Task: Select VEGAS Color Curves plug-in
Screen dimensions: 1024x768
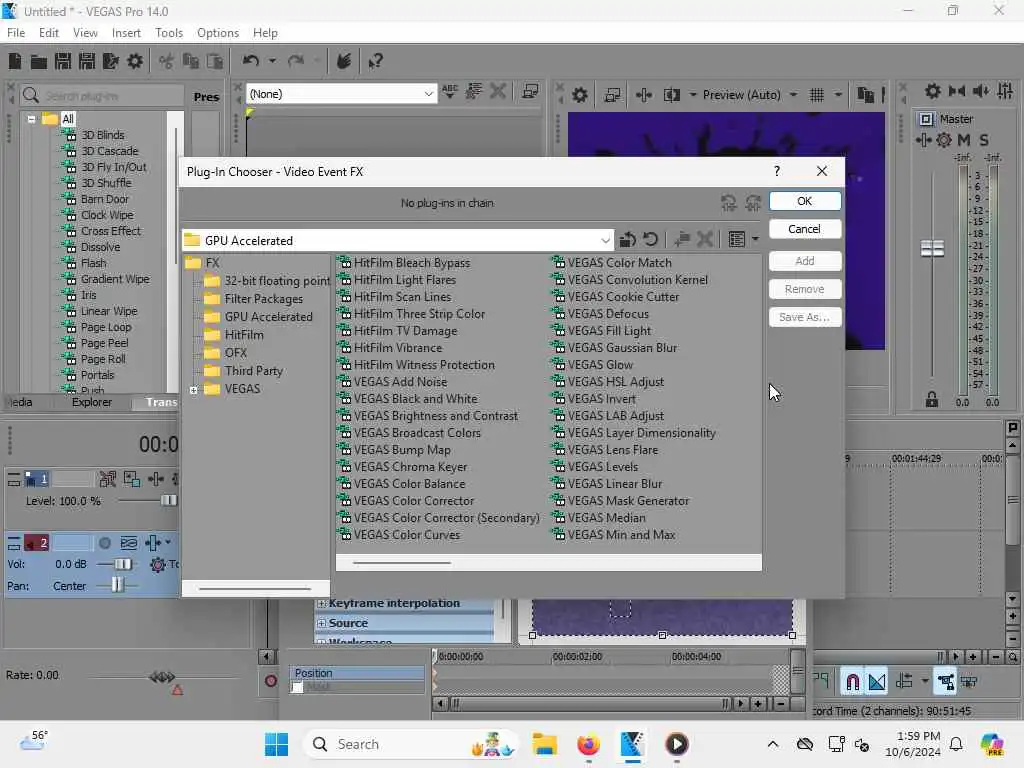Action: [406, 535]
